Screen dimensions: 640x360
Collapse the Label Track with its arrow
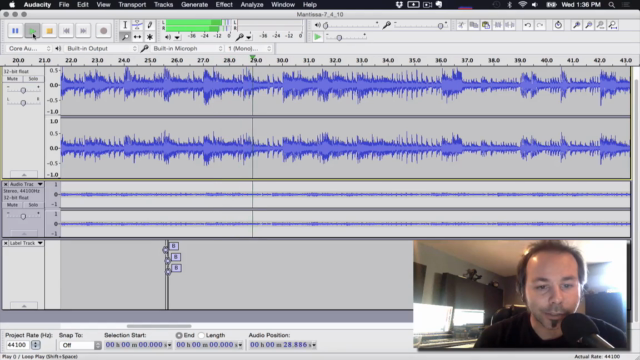point(24,305)
